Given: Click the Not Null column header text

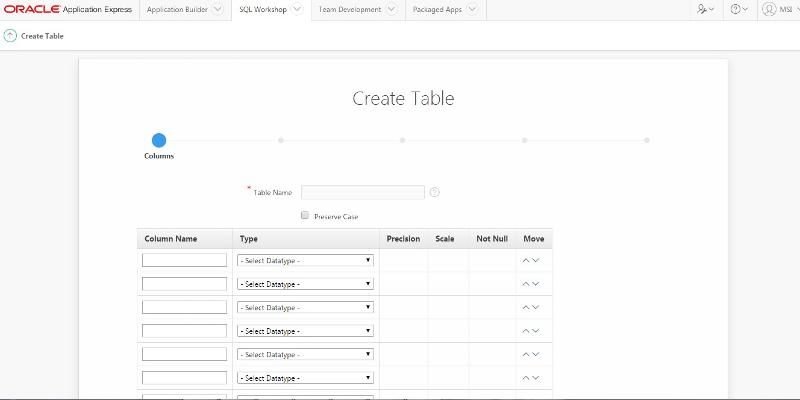Looking at the screenshot, I should (492, 239).
